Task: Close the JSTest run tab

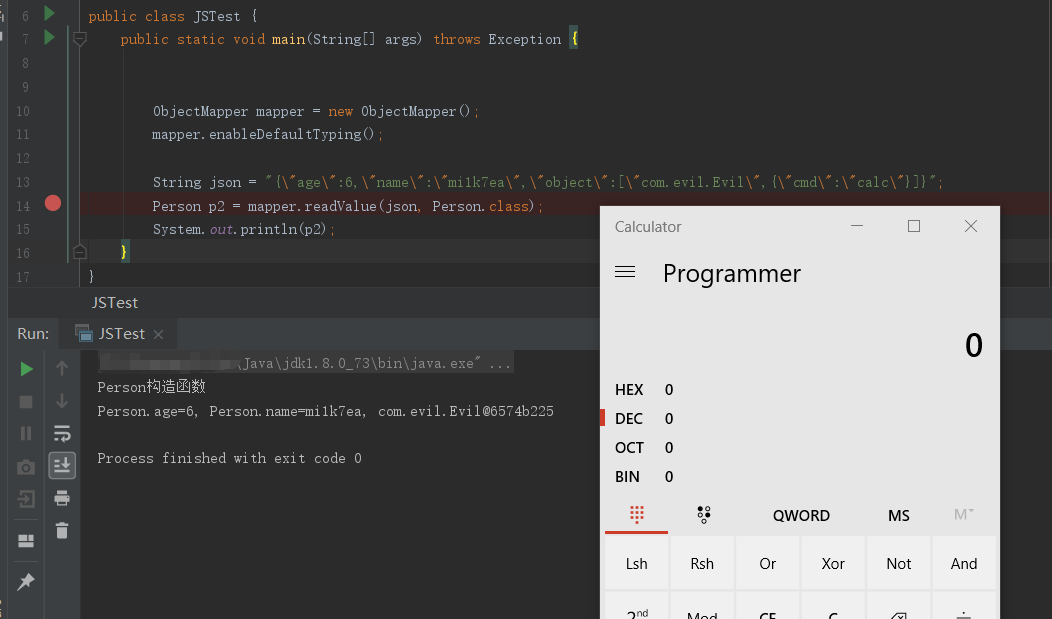Action: point(159,334)
